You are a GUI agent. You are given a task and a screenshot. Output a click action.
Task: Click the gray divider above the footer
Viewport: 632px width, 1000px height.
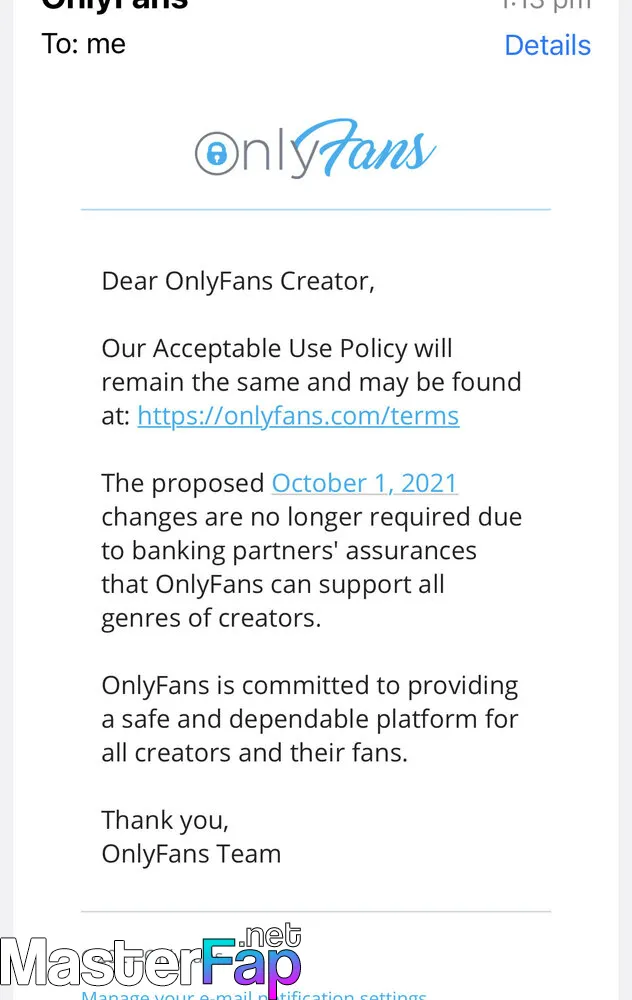click(x=316, y=912)
